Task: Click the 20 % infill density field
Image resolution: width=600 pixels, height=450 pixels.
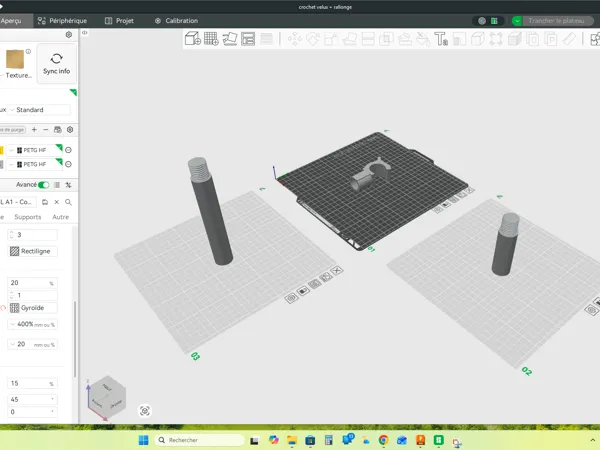Action: [x=33, y=283]
